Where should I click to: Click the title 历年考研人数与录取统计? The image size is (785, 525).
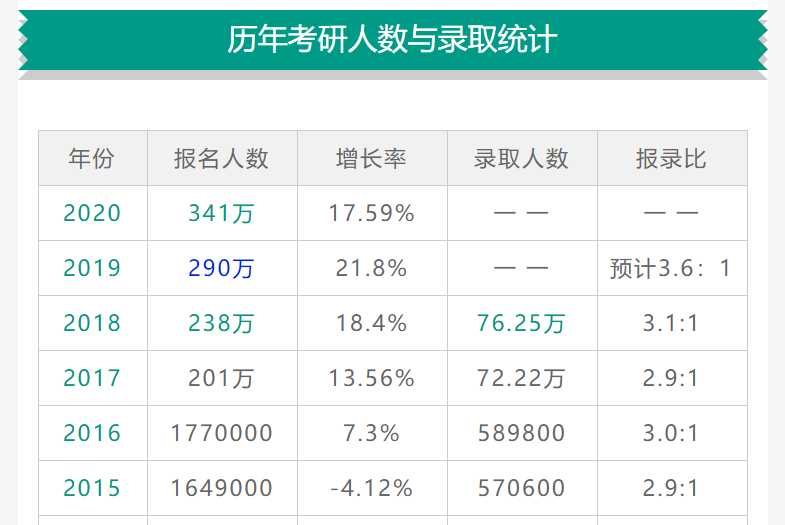coord(392,40)
